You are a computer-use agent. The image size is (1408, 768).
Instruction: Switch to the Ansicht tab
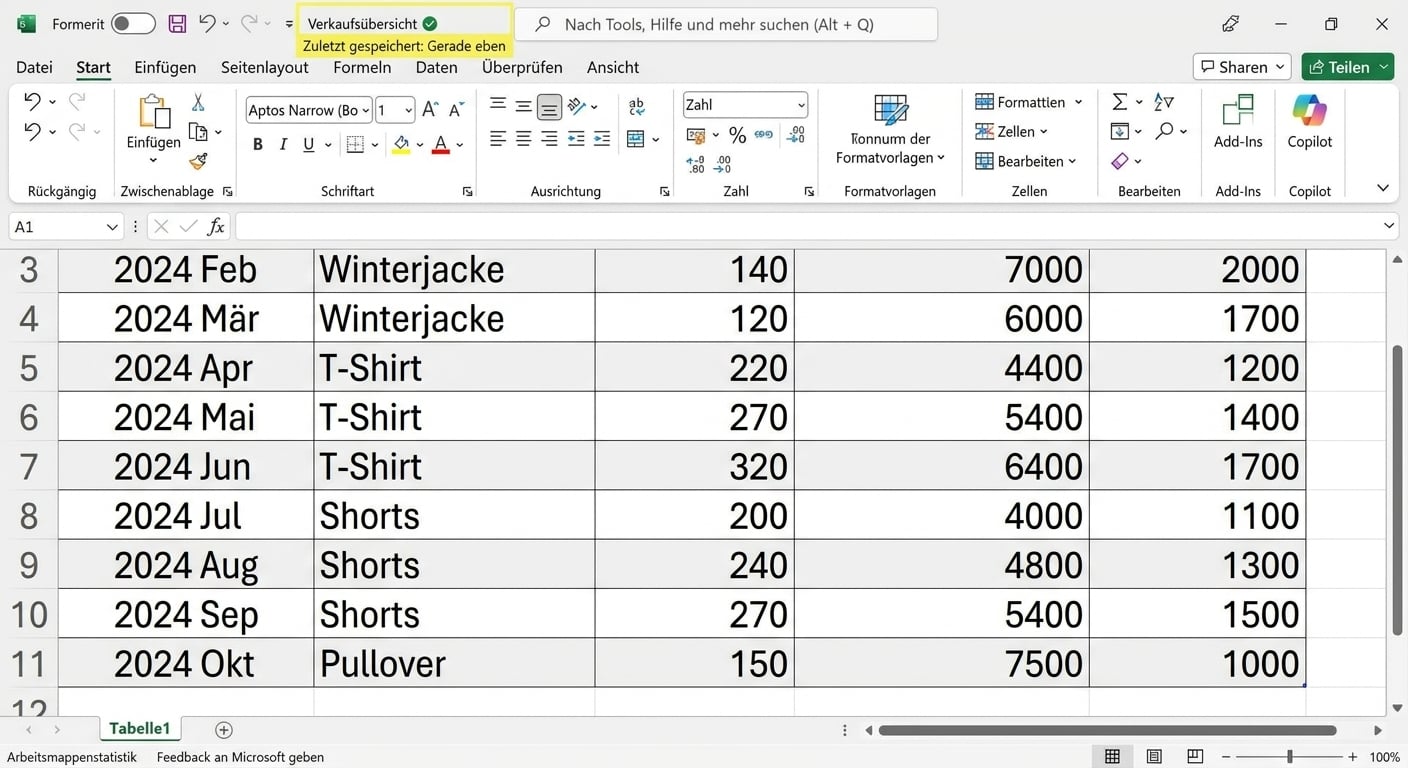(x=613, y=67)
